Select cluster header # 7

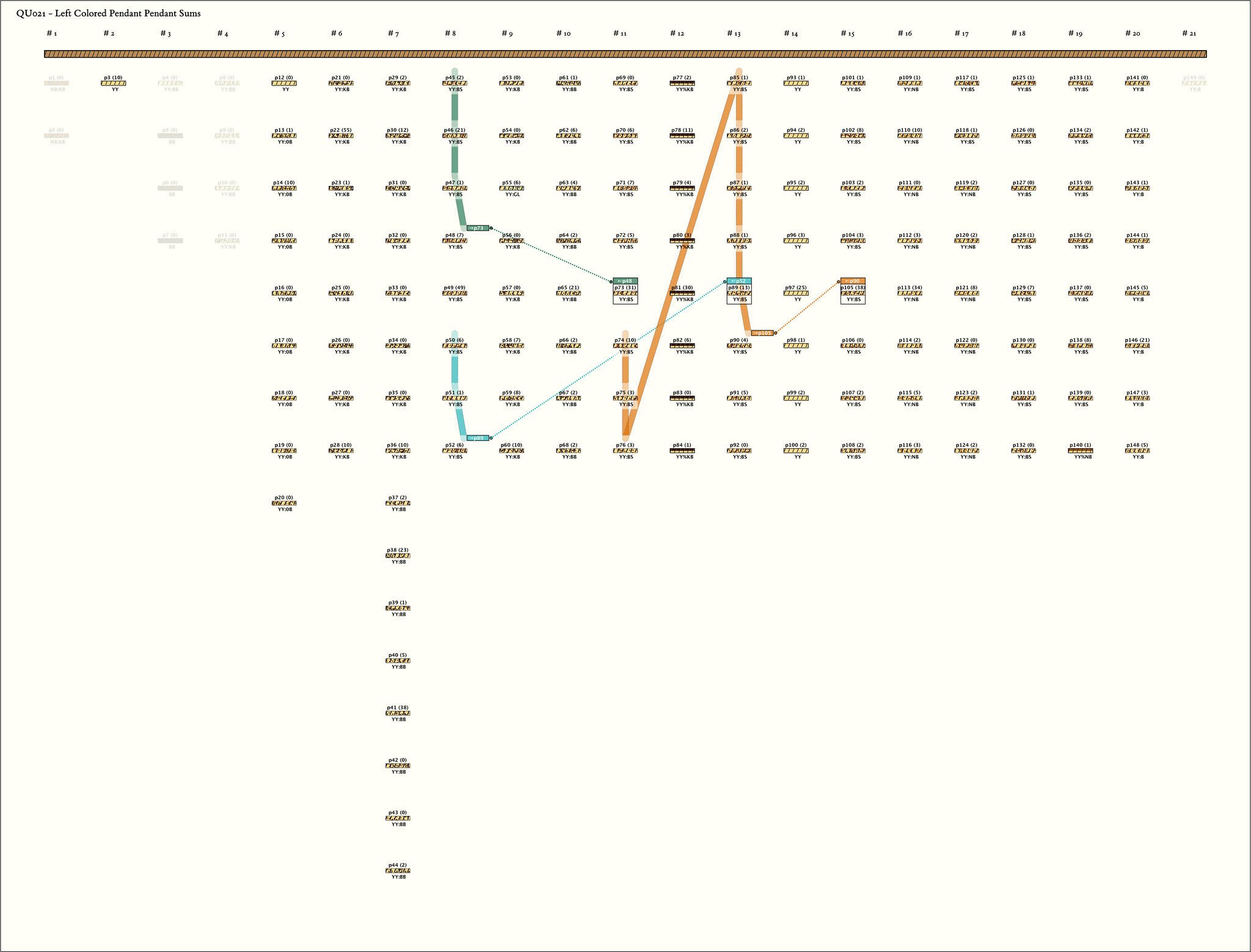393,34
